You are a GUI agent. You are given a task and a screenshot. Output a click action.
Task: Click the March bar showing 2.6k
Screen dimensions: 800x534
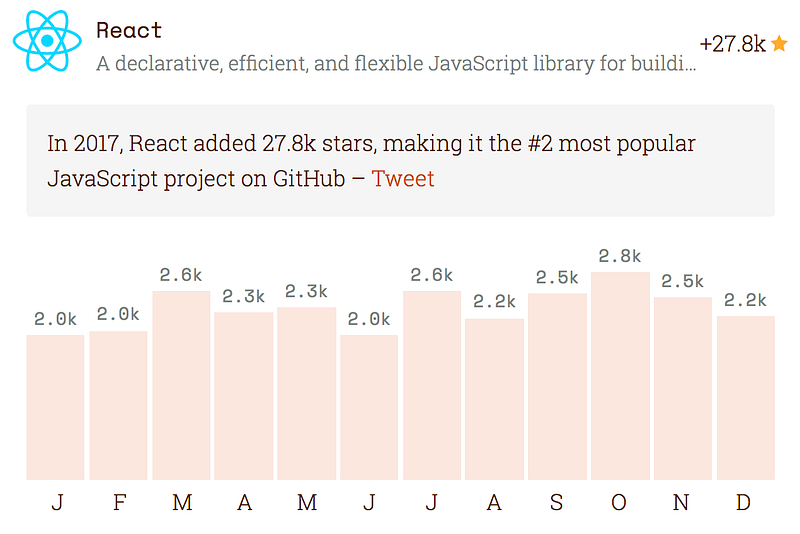pos(181,385)
